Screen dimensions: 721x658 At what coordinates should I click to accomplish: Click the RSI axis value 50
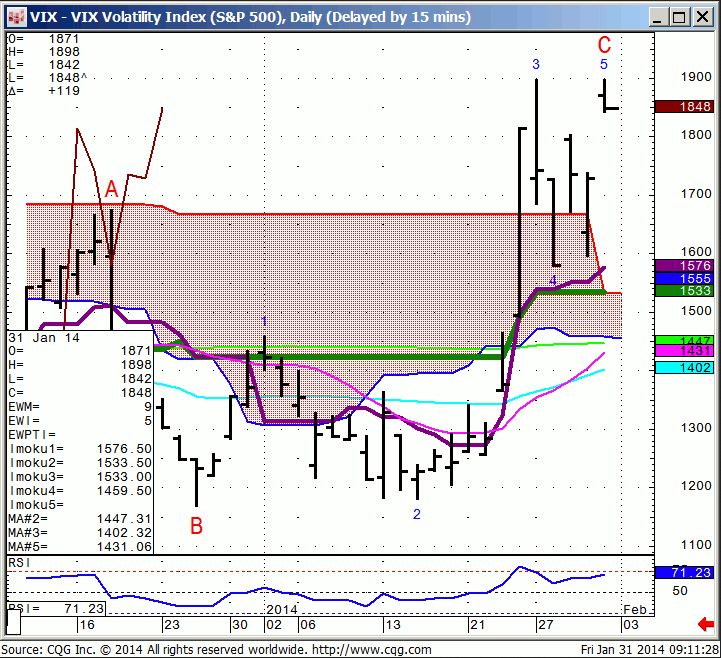coord(680,591)
